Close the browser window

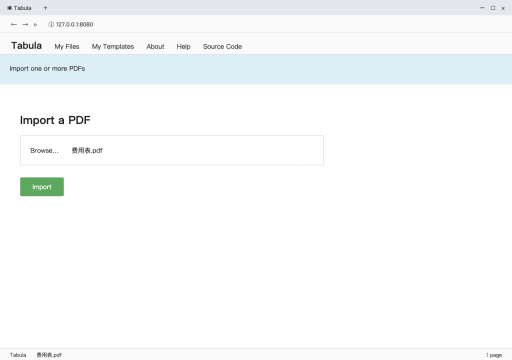click(x=503, y=8)
